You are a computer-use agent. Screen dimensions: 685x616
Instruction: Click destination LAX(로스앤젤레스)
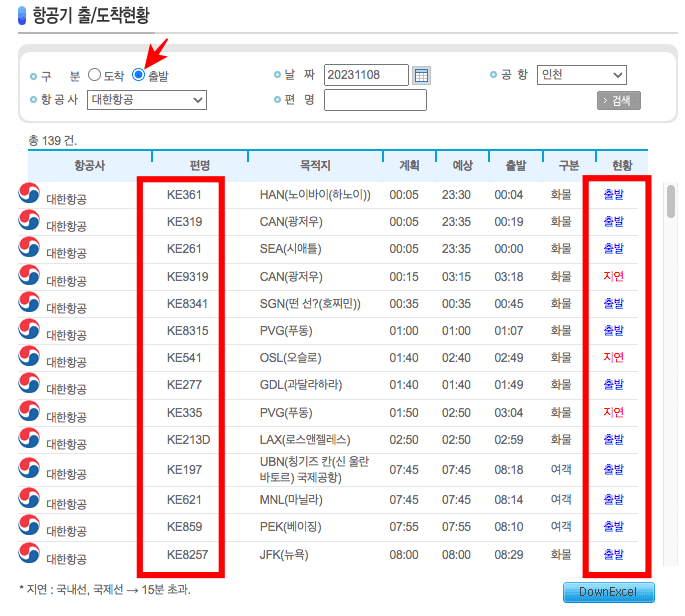click(305, 440)
